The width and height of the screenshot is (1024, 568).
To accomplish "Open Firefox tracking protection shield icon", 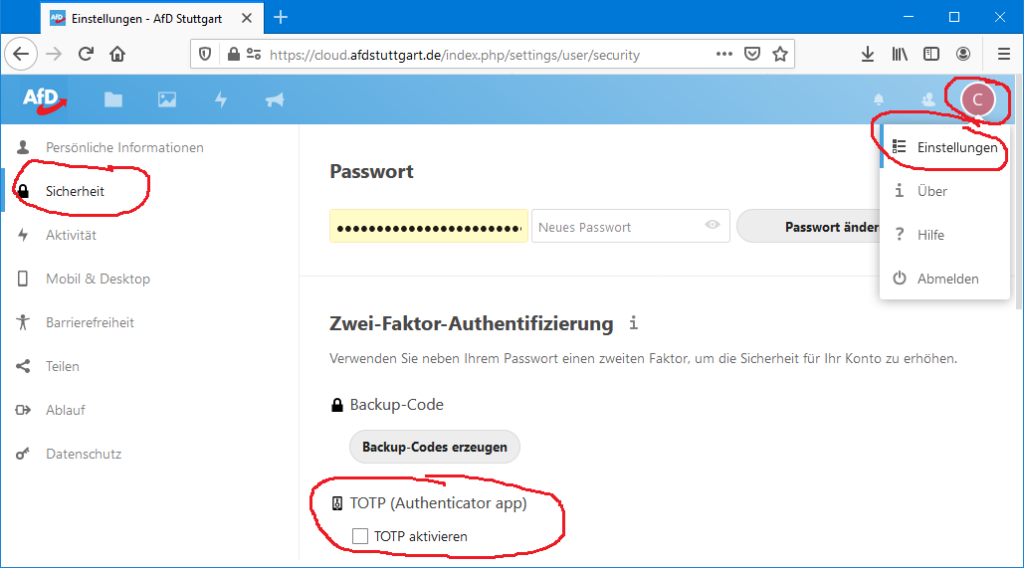I will coord(205,54).
